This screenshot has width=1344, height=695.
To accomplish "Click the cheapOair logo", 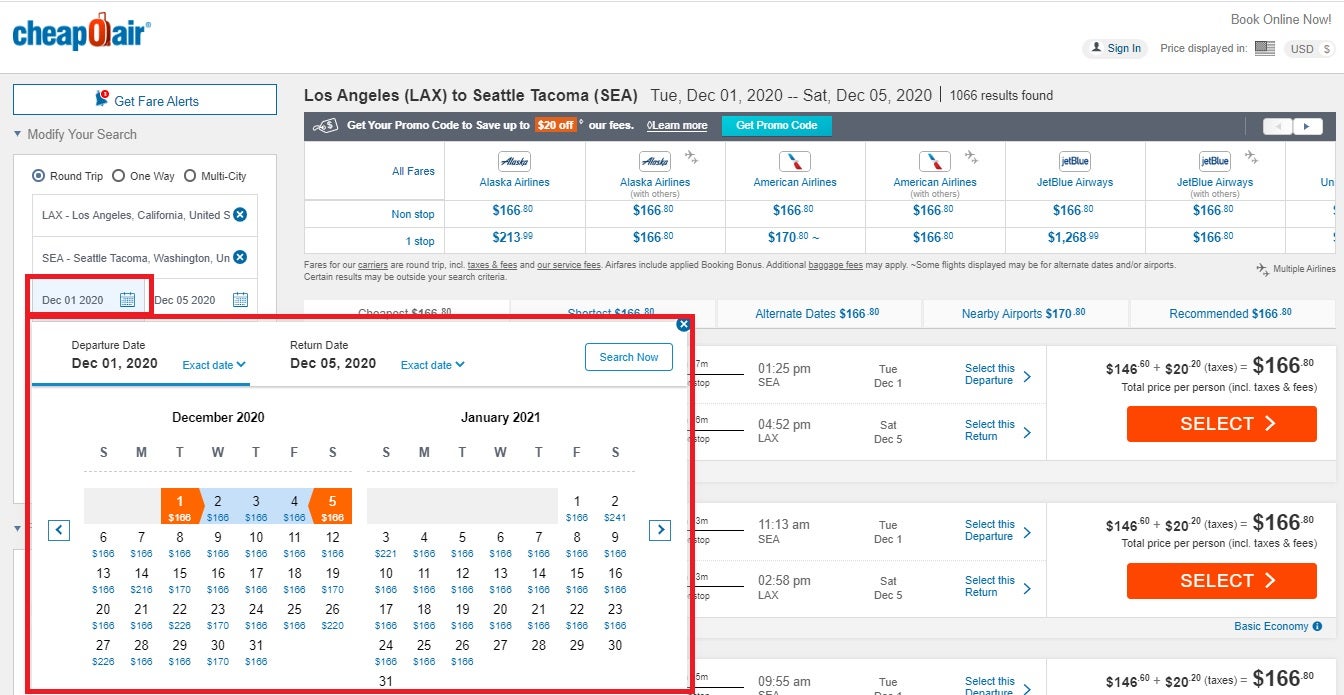I will [81, 32].
